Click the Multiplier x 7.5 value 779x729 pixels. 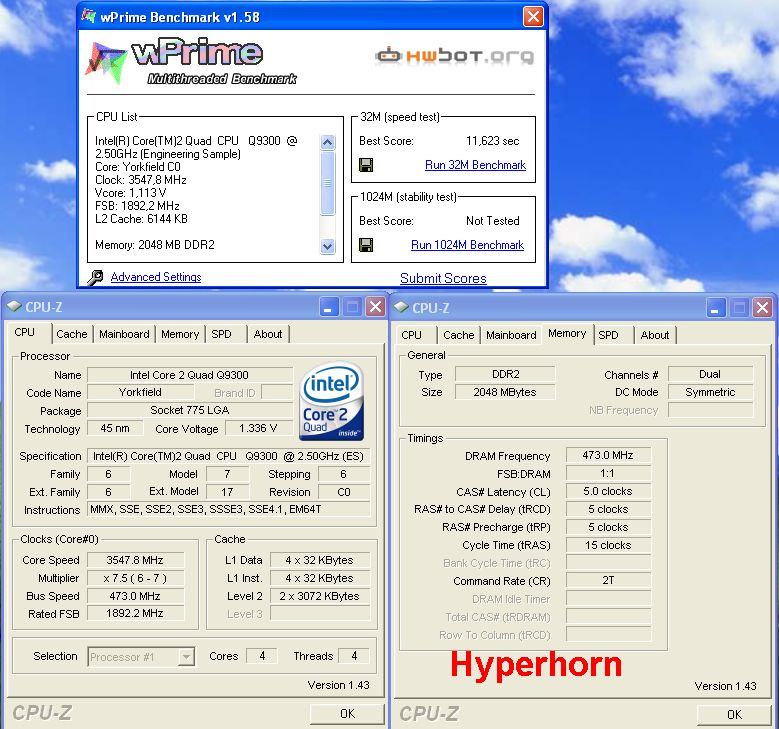[135, 578]
